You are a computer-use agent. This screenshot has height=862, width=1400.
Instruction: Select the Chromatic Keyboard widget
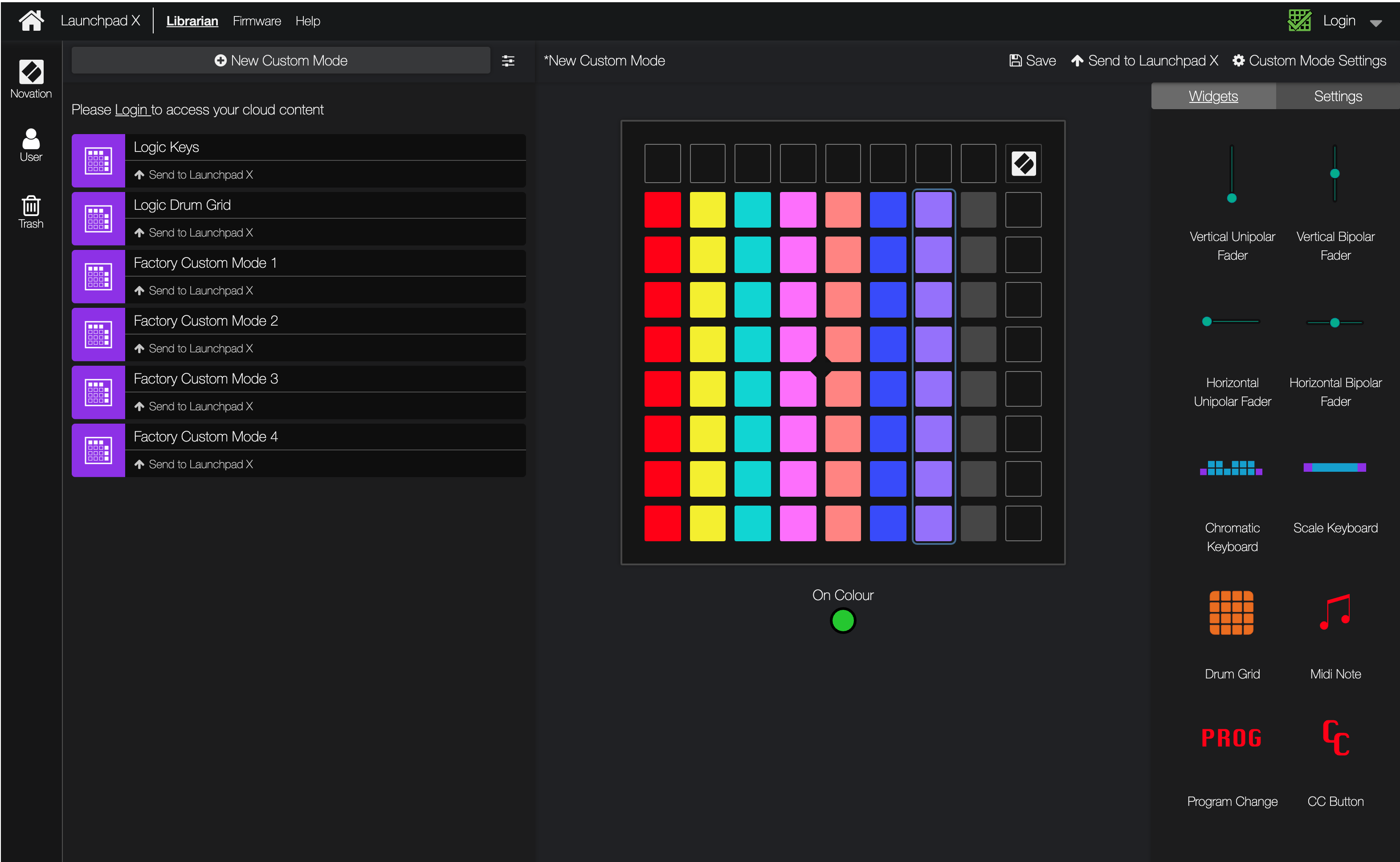pyautogui.click(x=1232, y=506)
